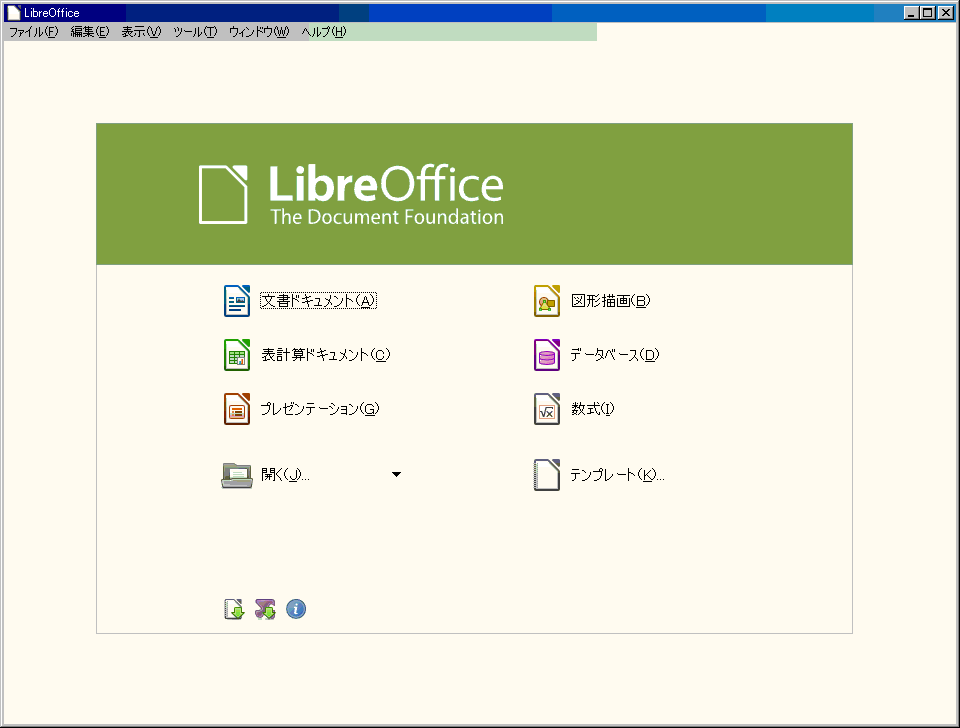The image size is (960, 728).
Task: Open the 表示(V) menu
Action: 141,32
